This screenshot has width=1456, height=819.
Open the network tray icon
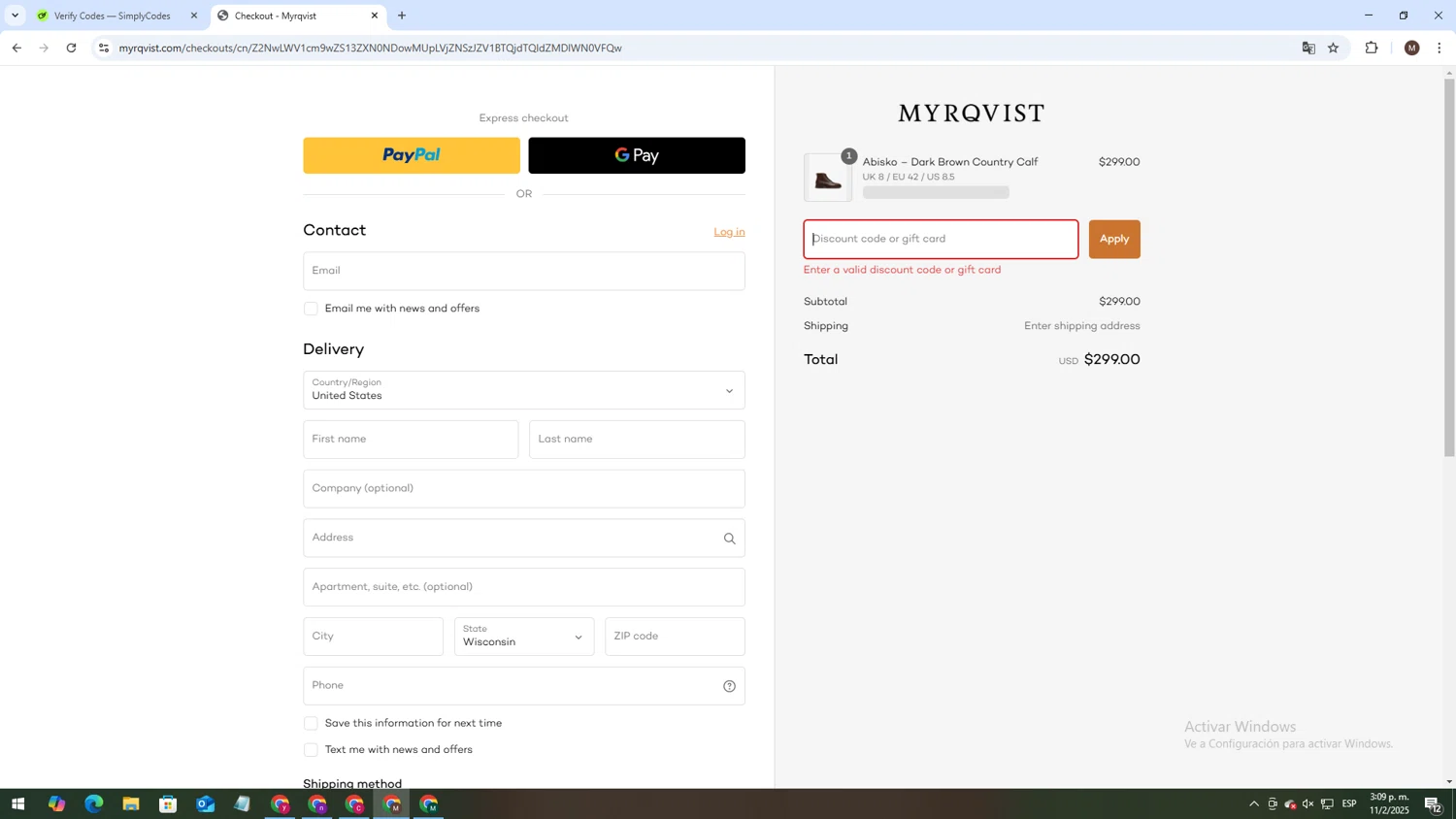1327,804
